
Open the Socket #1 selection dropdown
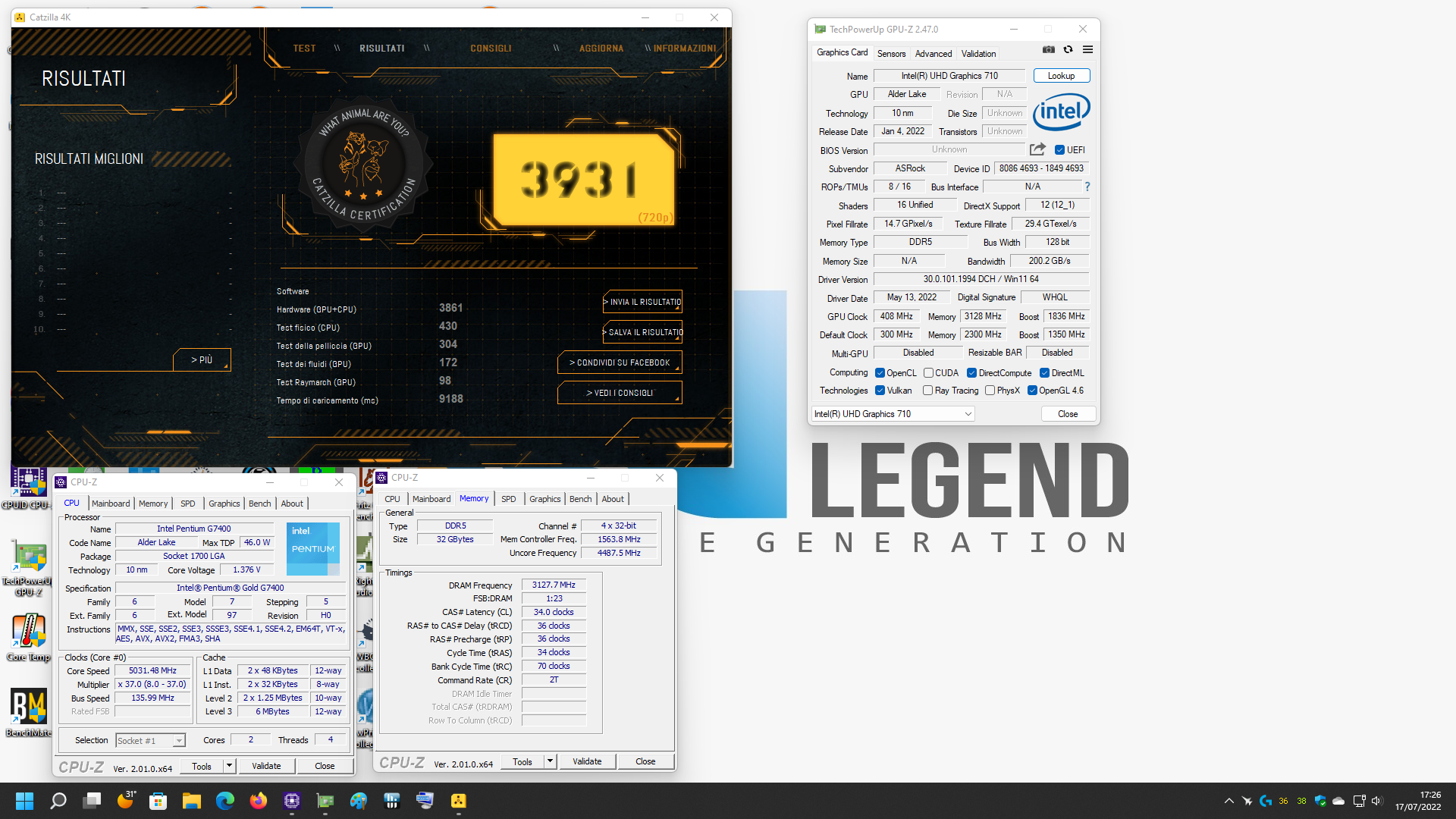pos(150,741)
